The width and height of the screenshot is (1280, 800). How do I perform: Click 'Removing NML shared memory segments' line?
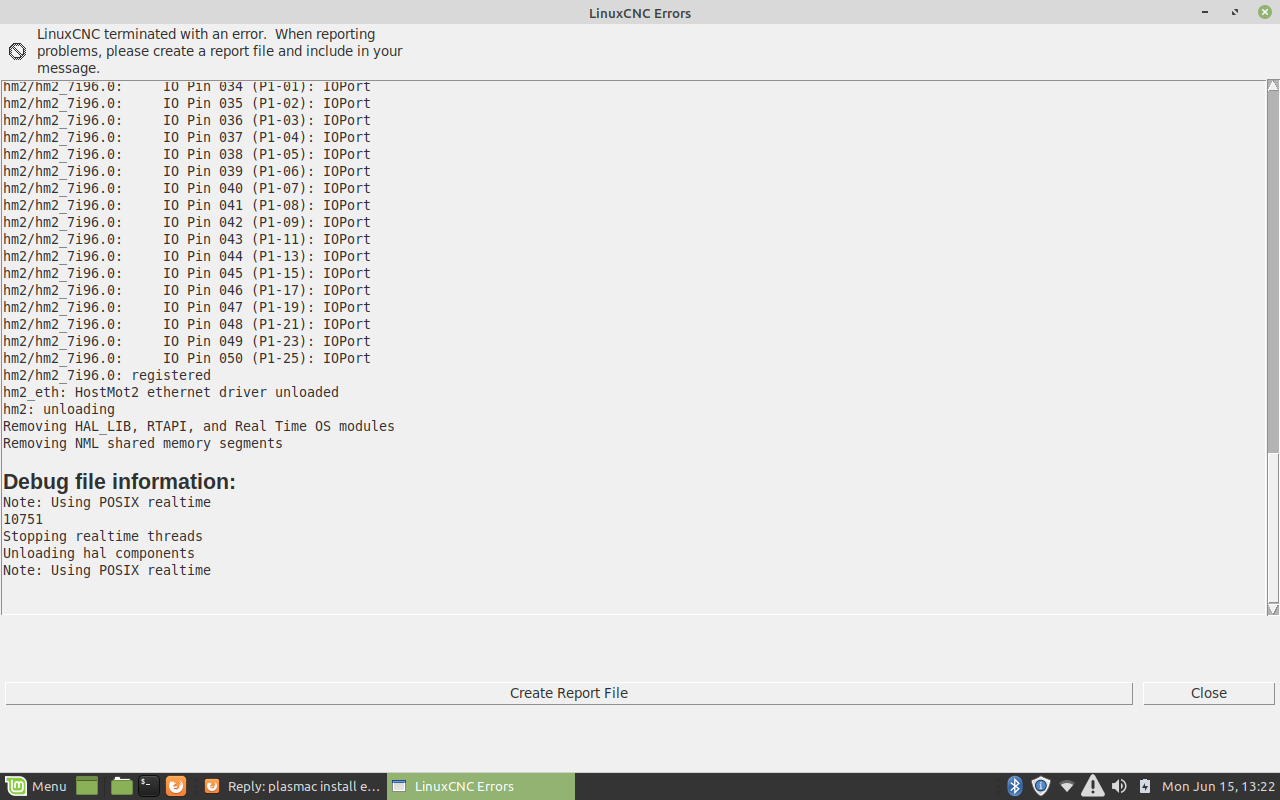click(143, 443)
